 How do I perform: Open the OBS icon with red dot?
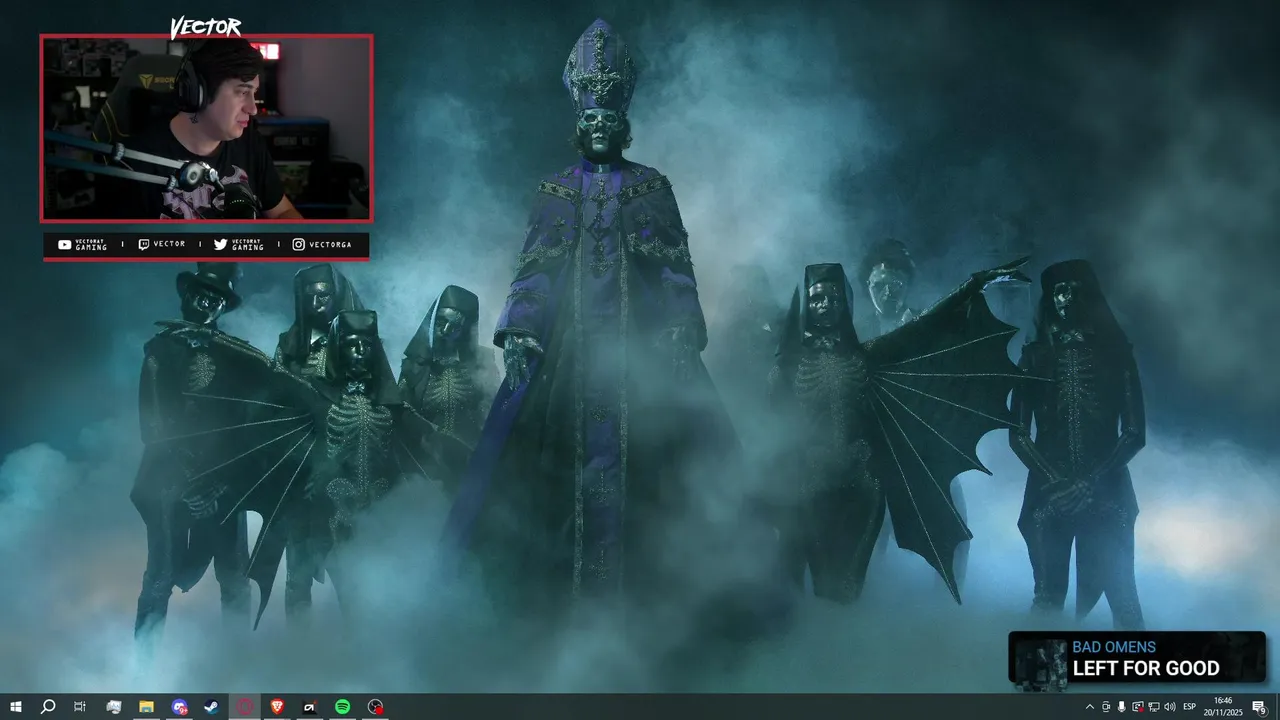(x=375, y=707)
